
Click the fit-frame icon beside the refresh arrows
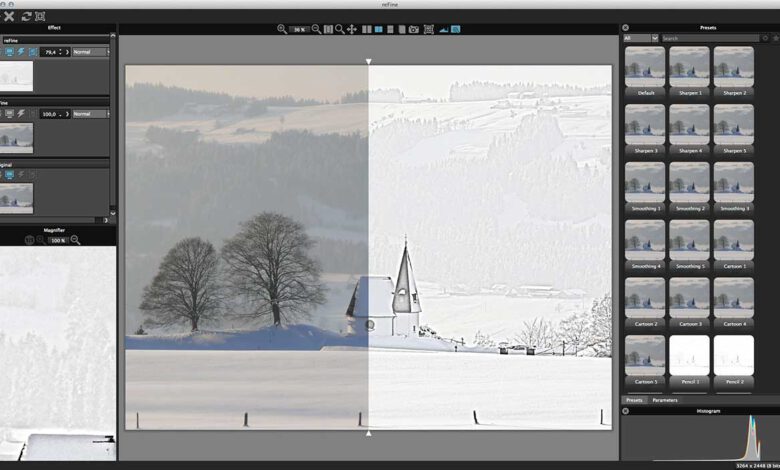click(x=40, y=16)
